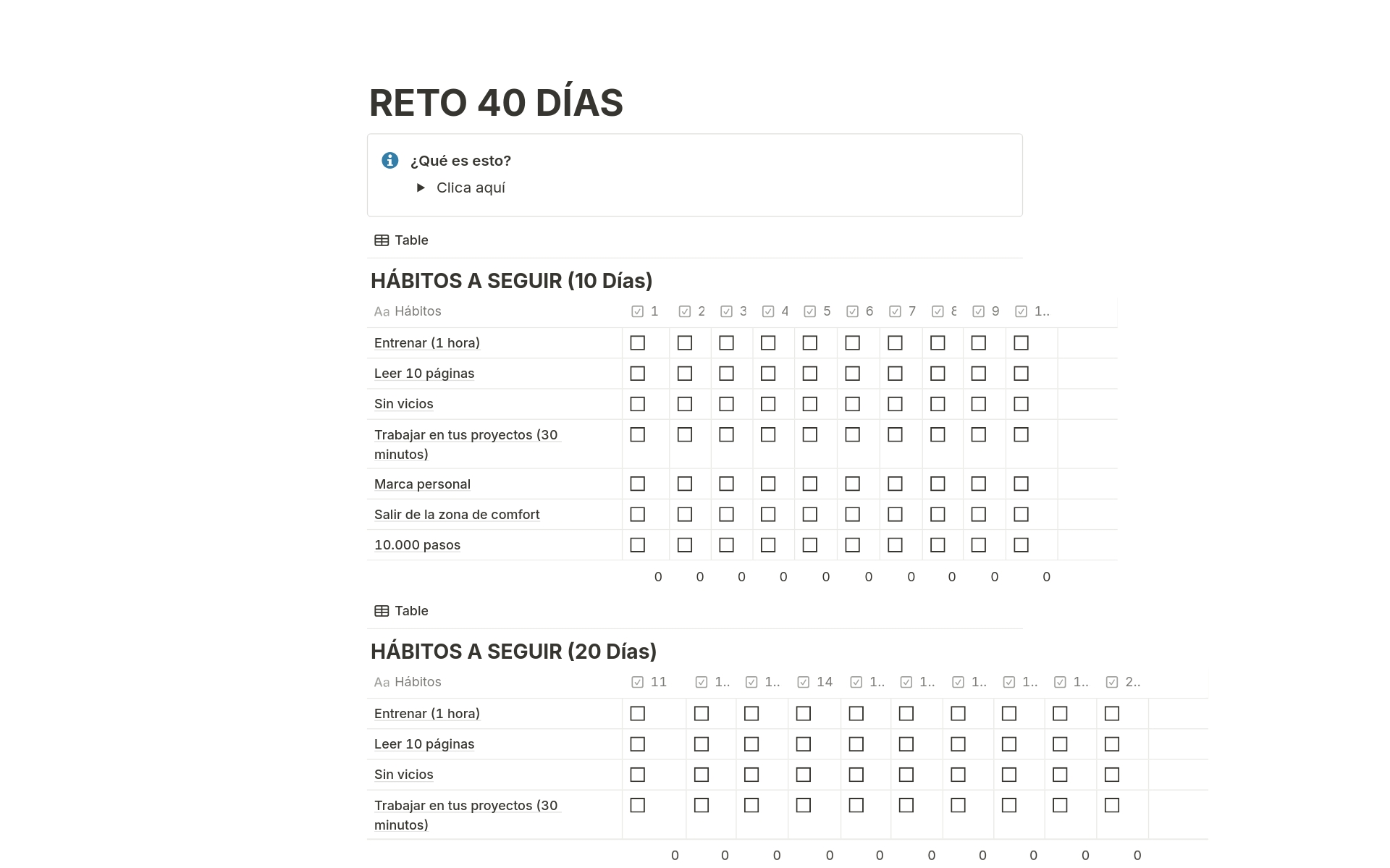Open the calculation showing 0 under day 11
The height and width of the screenshot is (868, 1390).
click(675, 854)
